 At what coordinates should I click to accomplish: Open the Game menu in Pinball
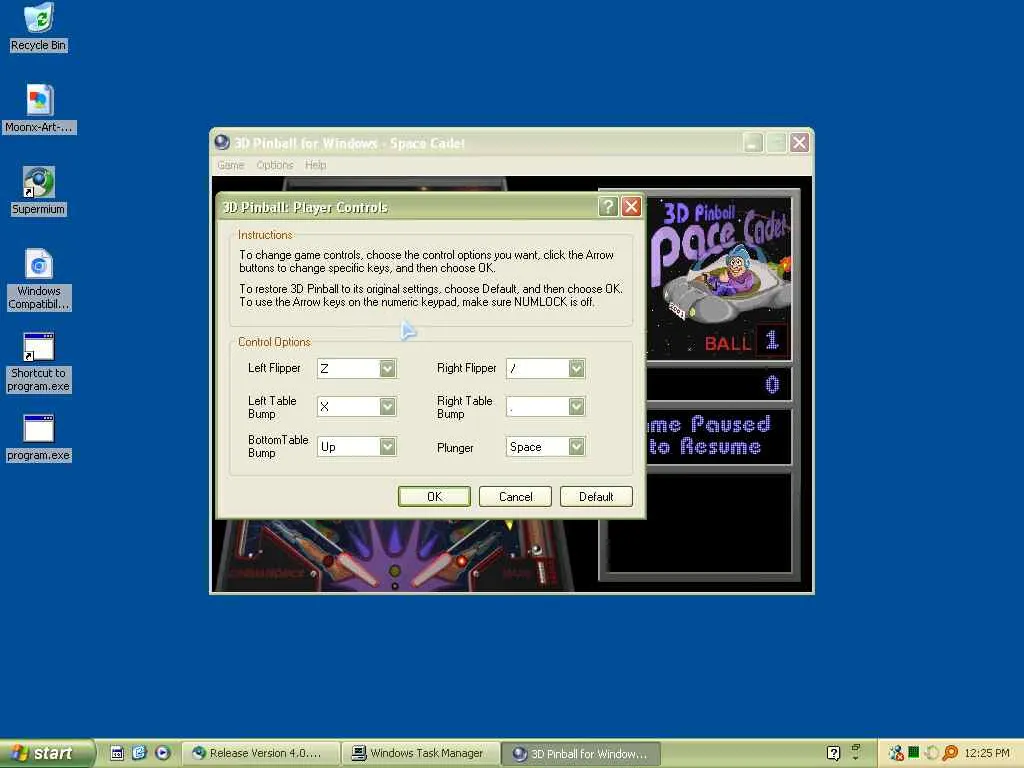(x=231, y=165)
